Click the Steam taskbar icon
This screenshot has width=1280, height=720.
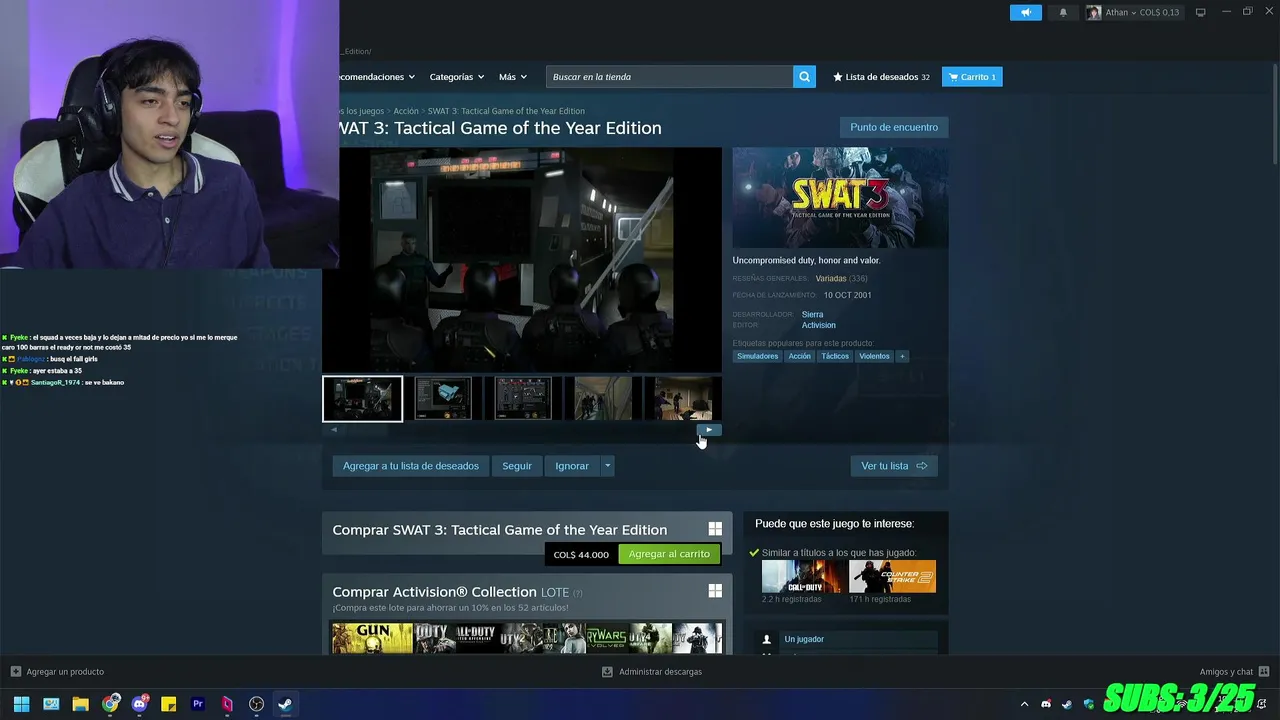285,704
